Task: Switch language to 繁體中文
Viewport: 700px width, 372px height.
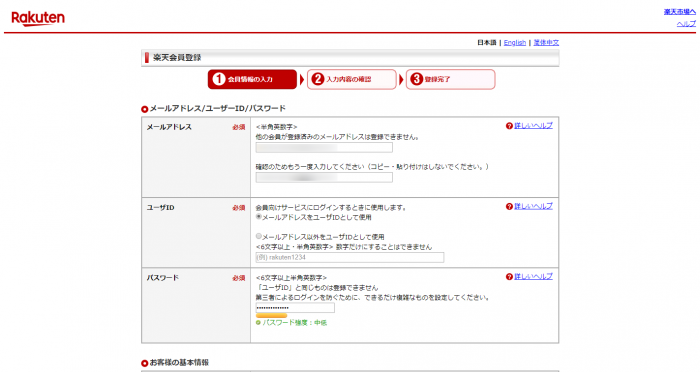Action: [546, 42]
